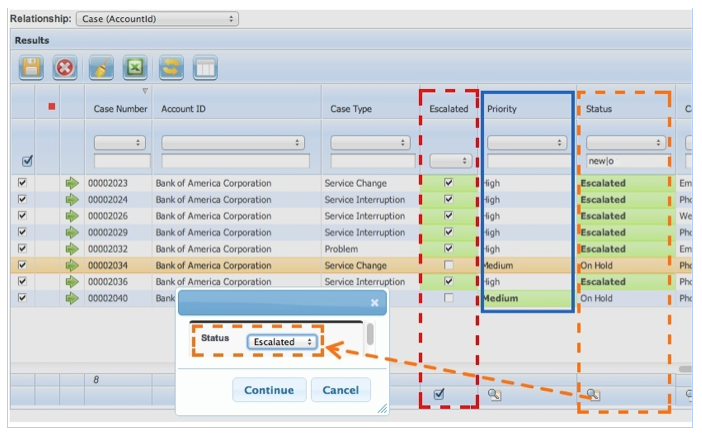Uncheck the row selector for case 00002034
This screenshot has width=702, height=437.
(22, 265)
